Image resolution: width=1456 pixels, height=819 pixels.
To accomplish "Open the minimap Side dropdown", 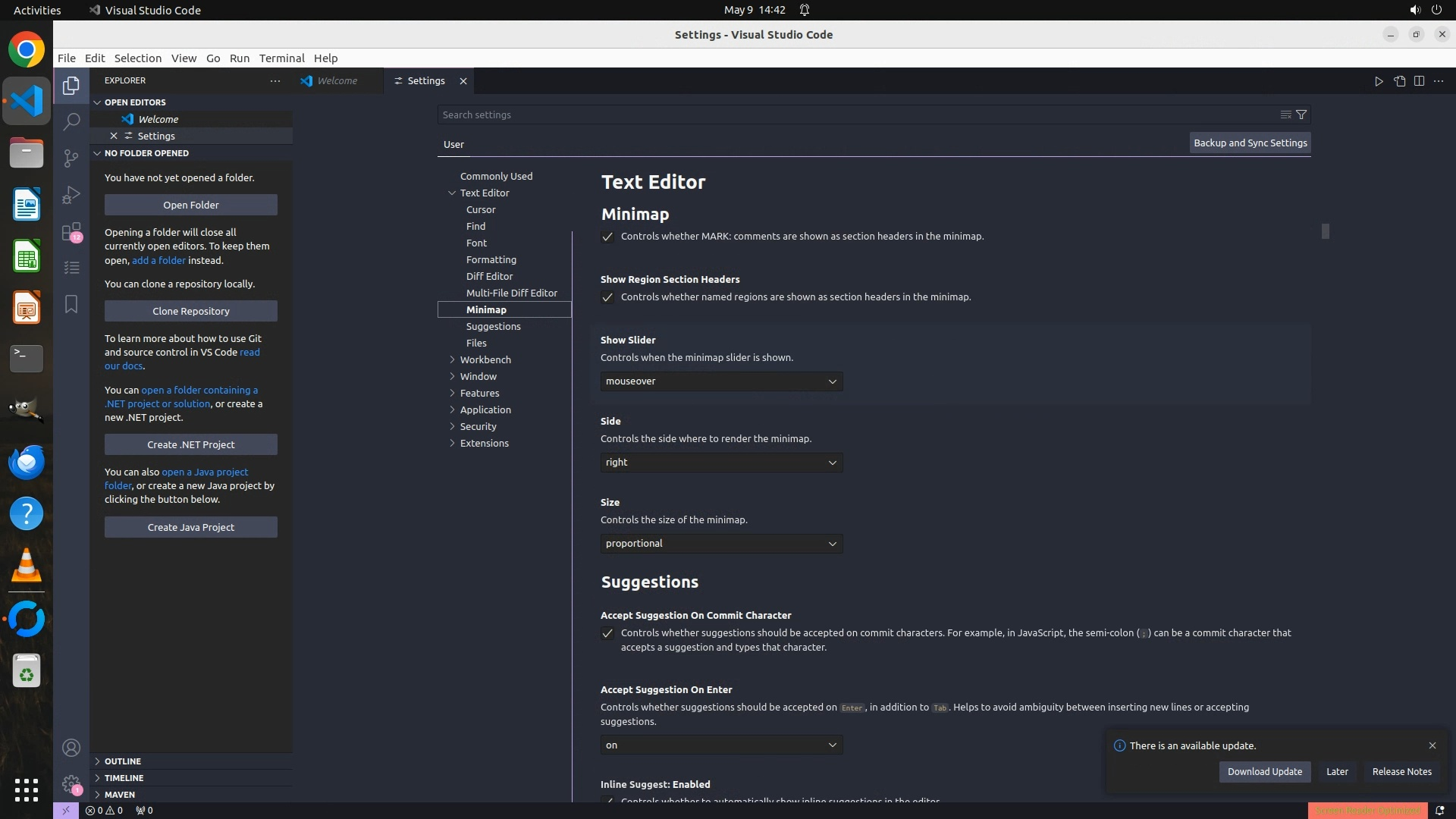I will (x=721, y=463).
